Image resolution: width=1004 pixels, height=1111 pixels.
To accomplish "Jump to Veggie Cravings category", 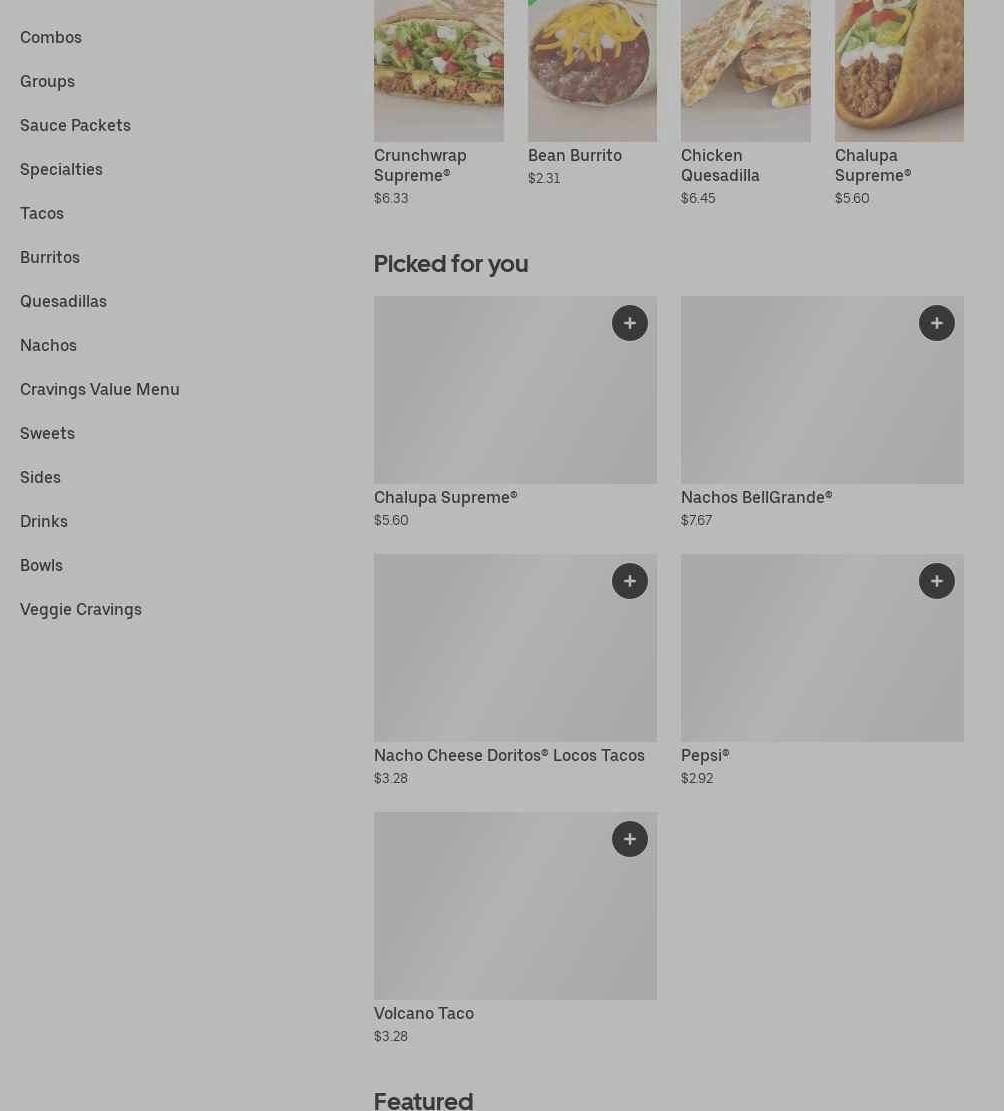I will 81,609.
